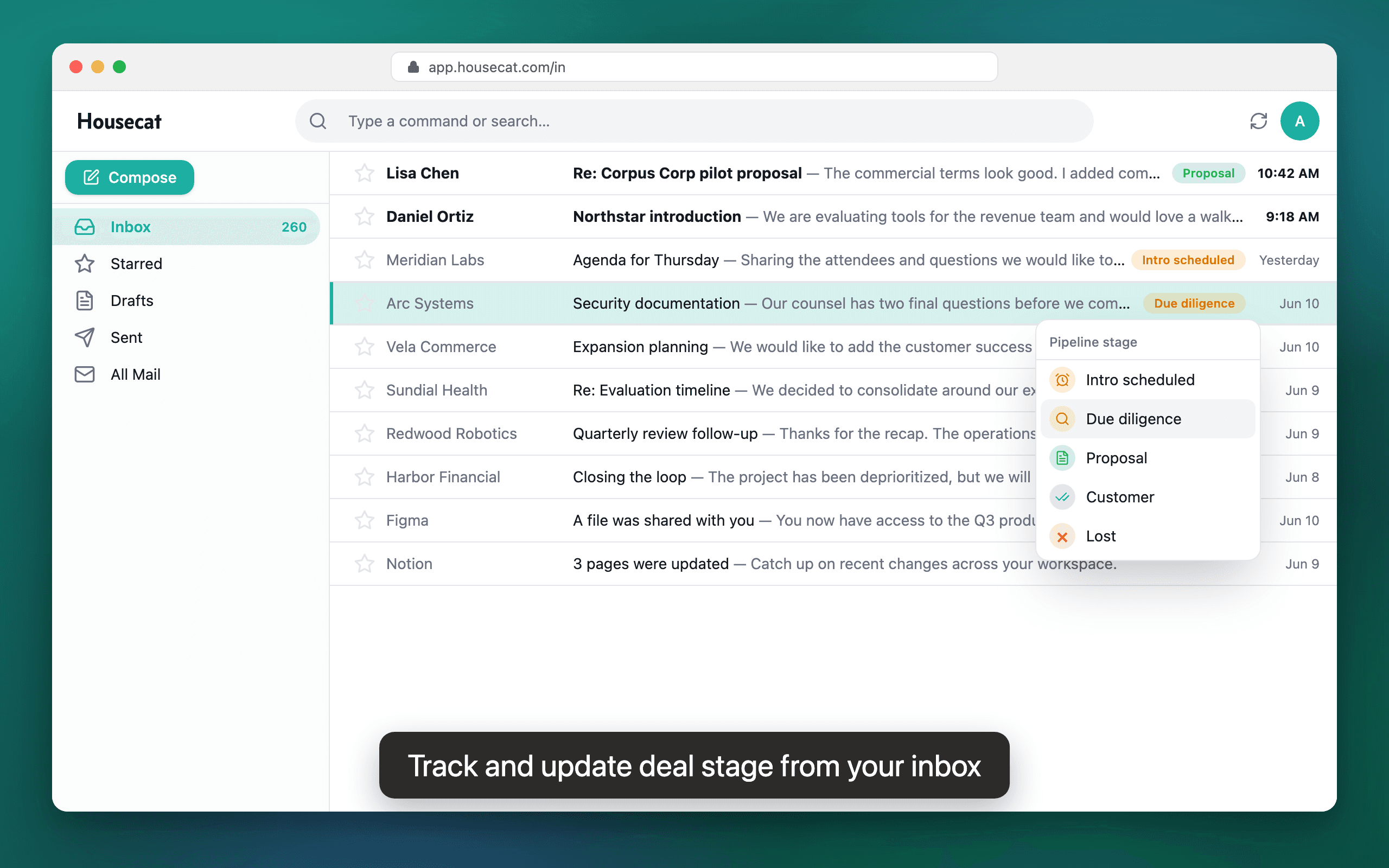Image resolution: width=1389 pixels, height=868 pixels.
Task: Open the Security documentation email
Action: [x=833, y=303]
